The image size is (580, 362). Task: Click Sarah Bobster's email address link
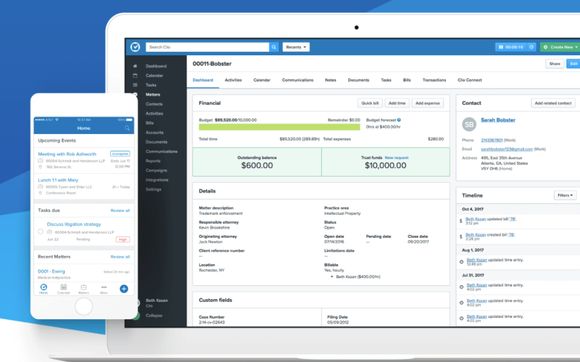click(x=507, y=149)
